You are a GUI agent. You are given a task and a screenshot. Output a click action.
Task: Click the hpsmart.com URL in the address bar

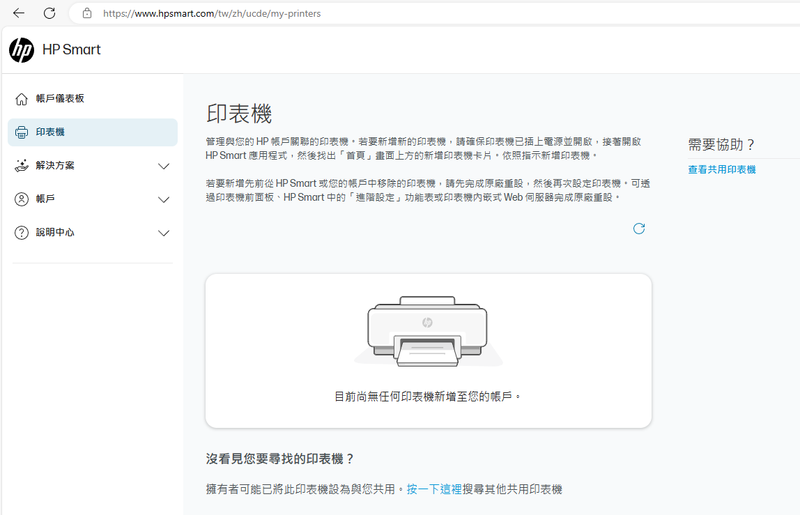[212, 14]
